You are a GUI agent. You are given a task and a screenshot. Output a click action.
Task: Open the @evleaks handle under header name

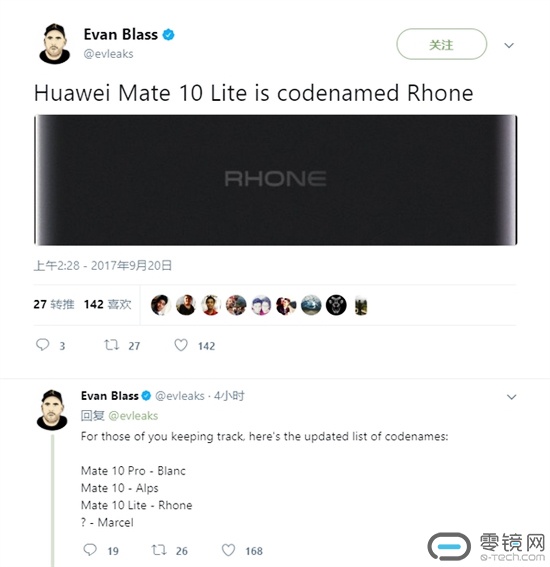click(x=108, y=54)
